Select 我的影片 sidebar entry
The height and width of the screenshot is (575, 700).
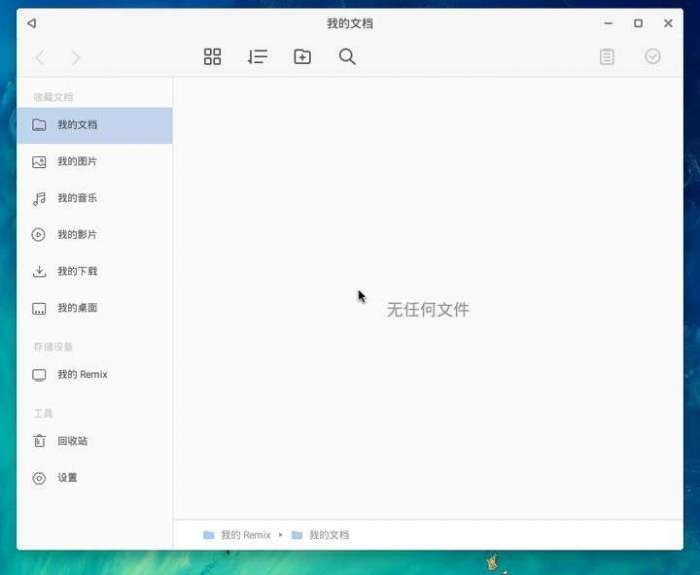point(95,235)
